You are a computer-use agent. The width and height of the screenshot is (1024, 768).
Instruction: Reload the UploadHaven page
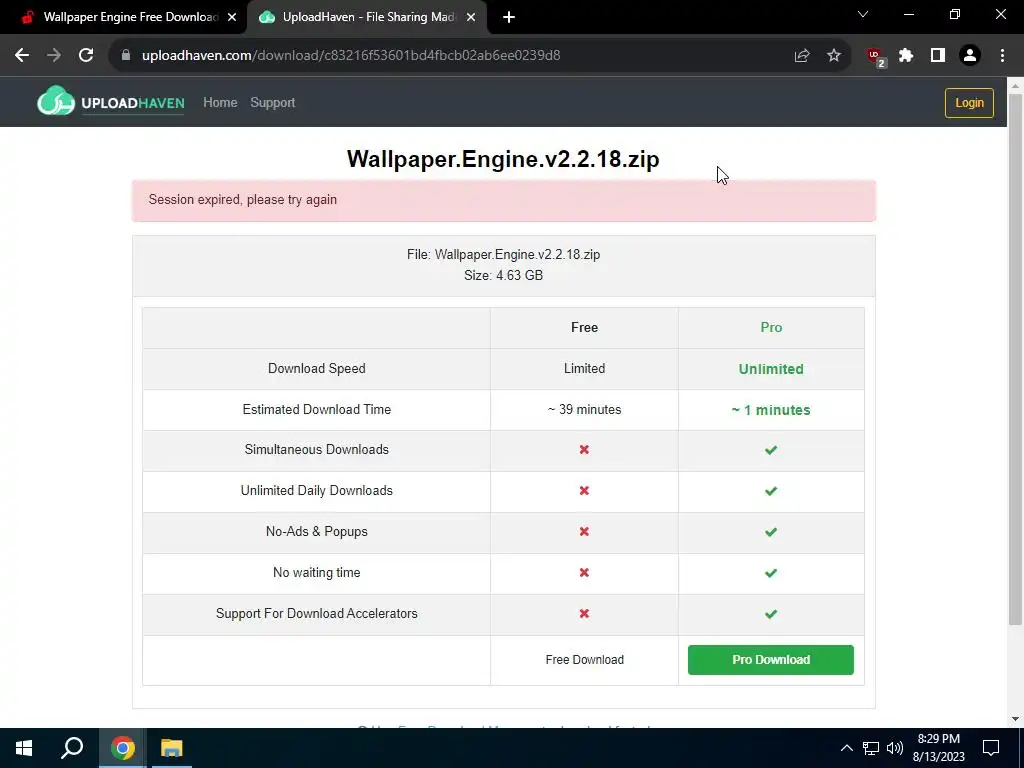(86, 56)
